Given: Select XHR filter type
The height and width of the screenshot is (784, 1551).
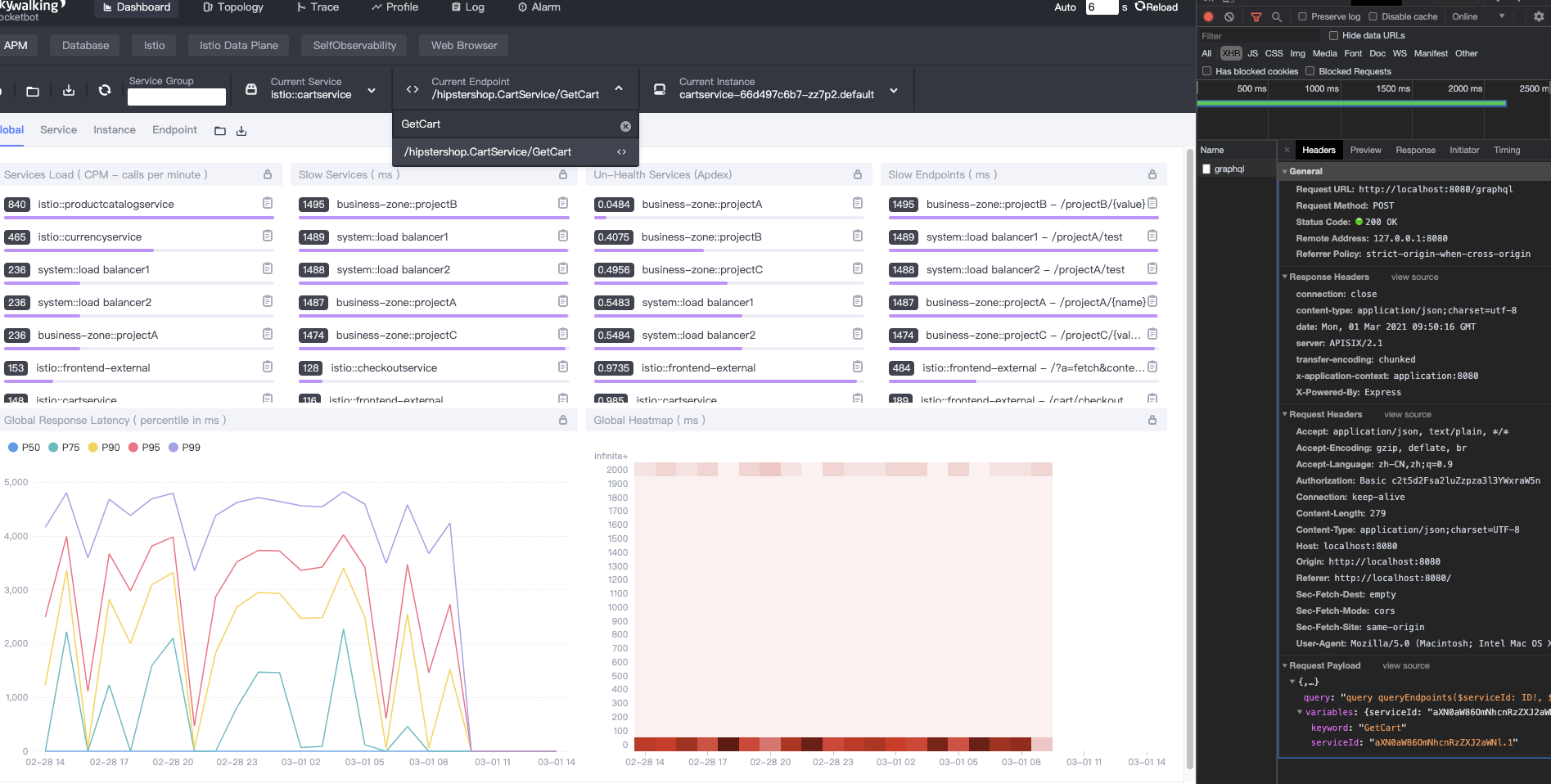Looking at the screenshot, I should [x=1231, y=53].
